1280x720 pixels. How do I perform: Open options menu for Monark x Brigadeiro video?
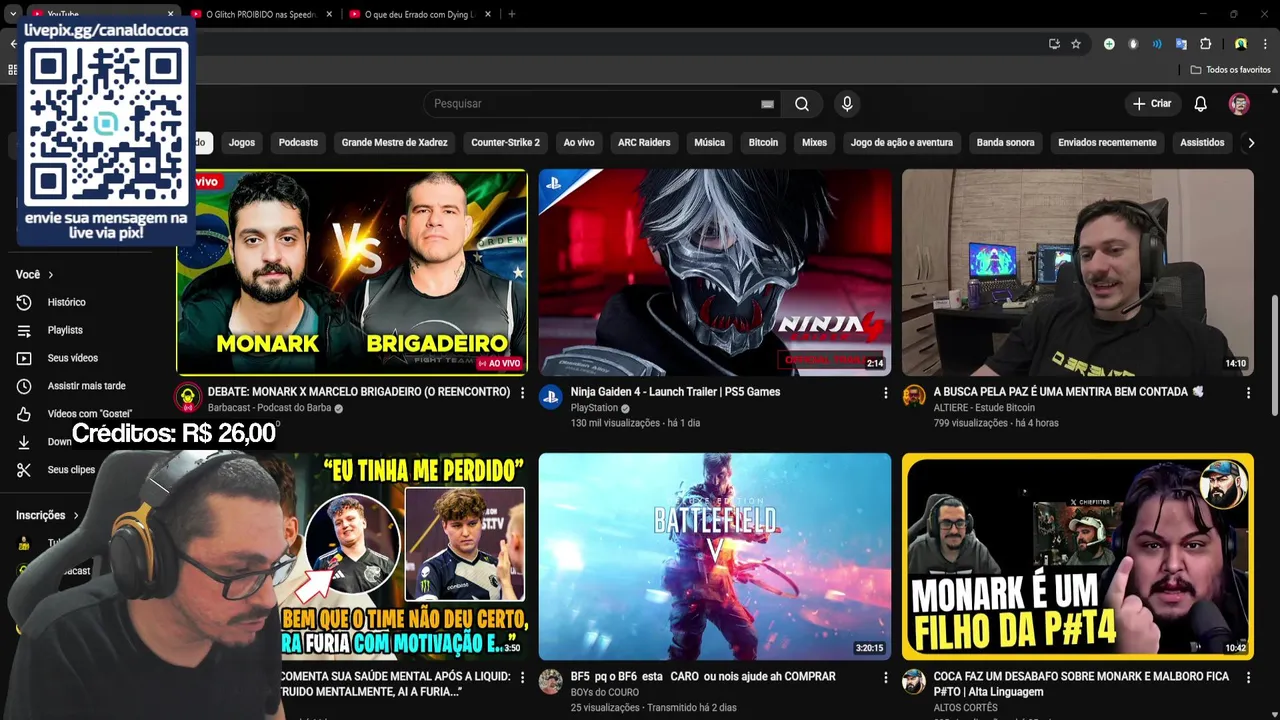pos(522,393)
